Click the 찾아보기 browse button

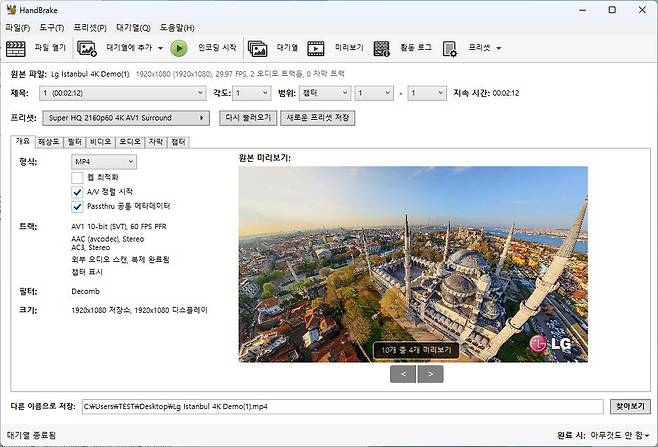(x=630, y=406)
